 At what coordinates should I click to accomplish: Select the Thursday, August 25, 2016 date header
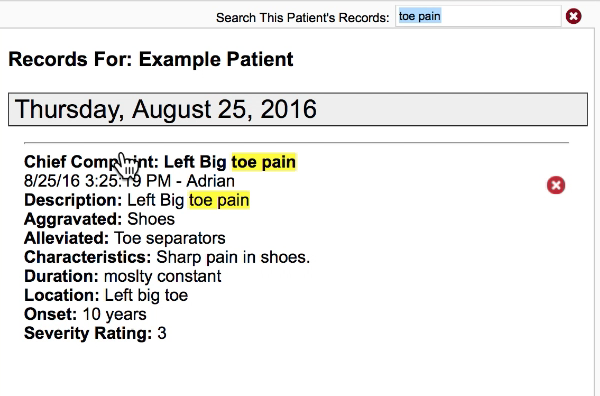(x=298, y=109)
